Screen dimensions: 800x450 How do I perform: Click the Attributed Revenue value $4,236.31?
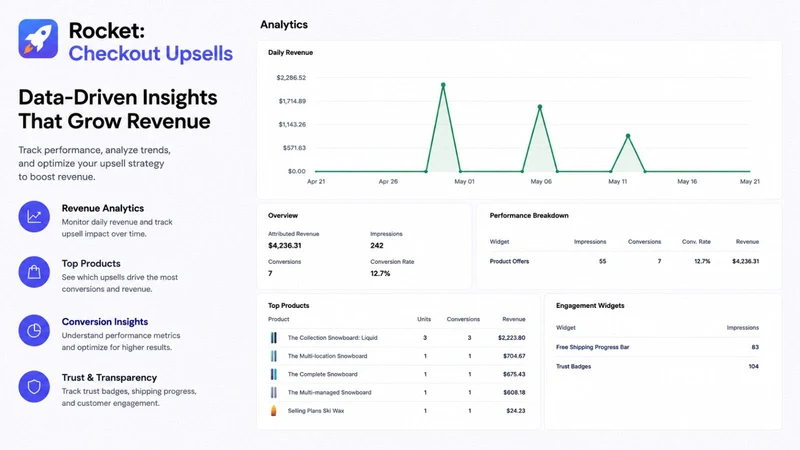tap(285, 245)
